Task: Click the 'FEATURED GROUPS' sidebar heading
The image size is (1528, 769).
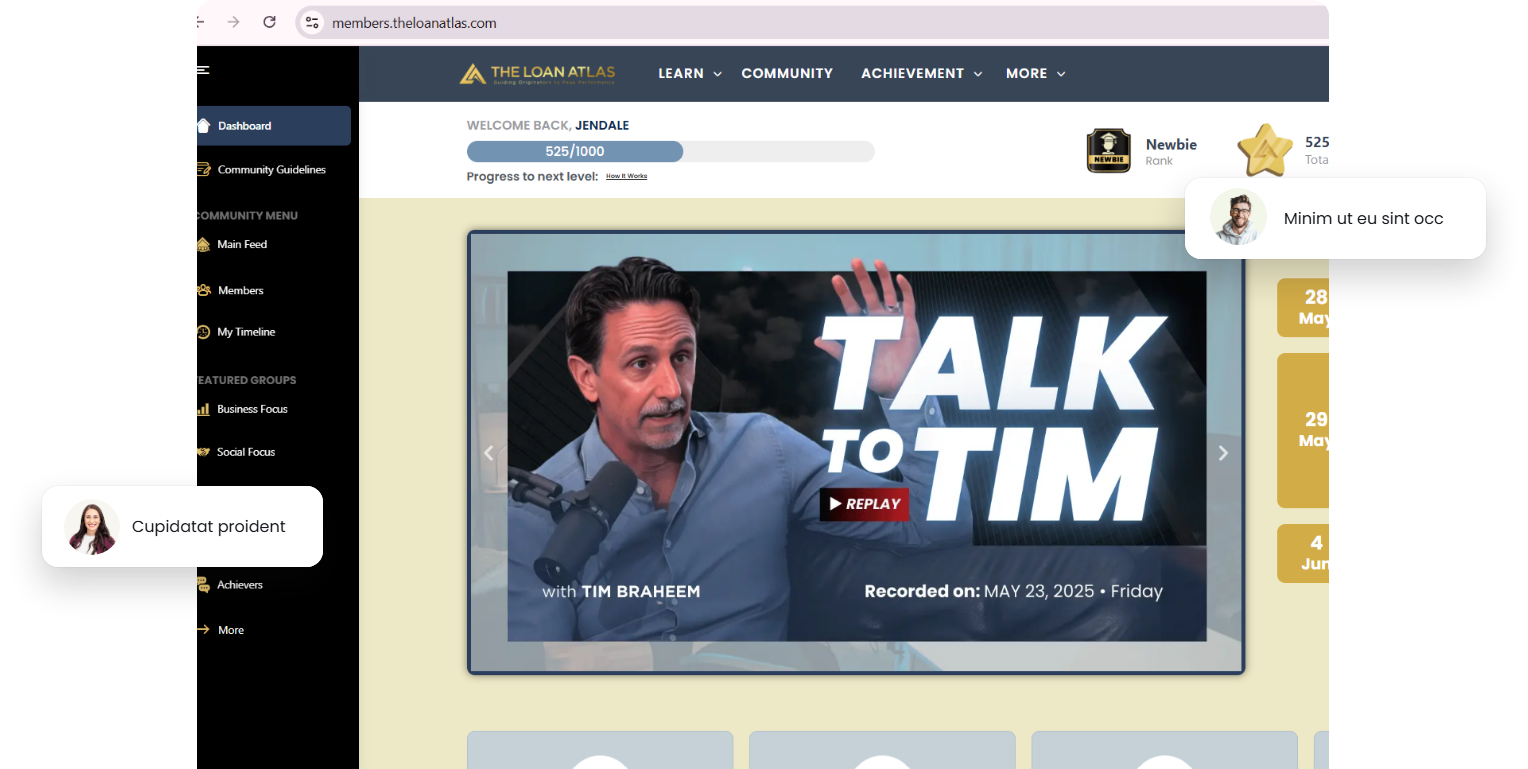Action: (247, 380)
